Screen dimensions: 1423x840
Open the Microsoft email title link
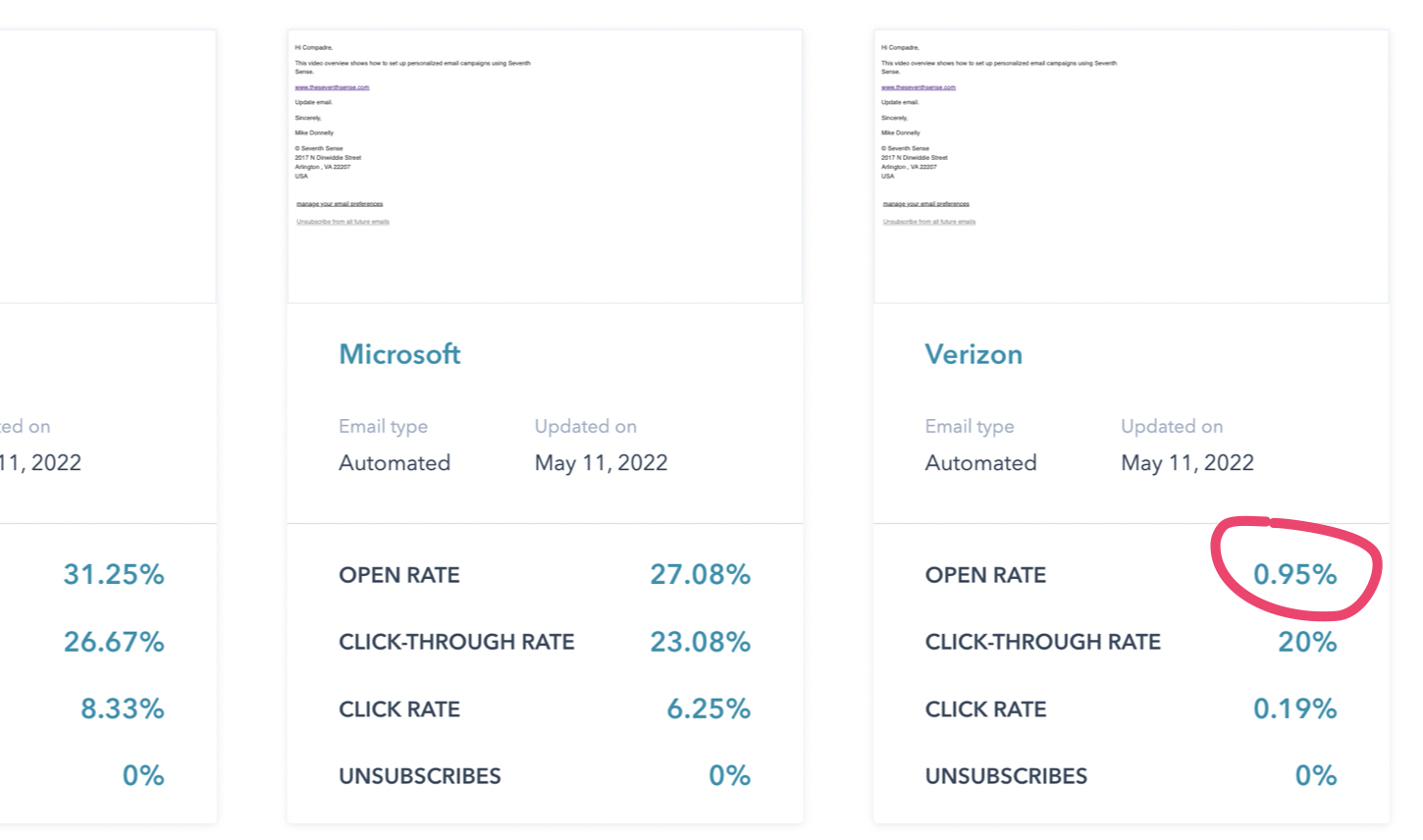[399, 354]
